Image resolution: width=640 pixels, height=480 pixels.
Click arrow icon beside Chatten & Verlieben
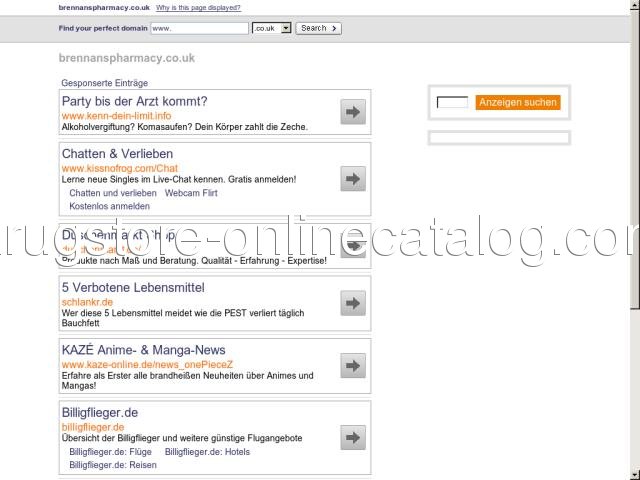pyautogui.click(x=353, y=178)
